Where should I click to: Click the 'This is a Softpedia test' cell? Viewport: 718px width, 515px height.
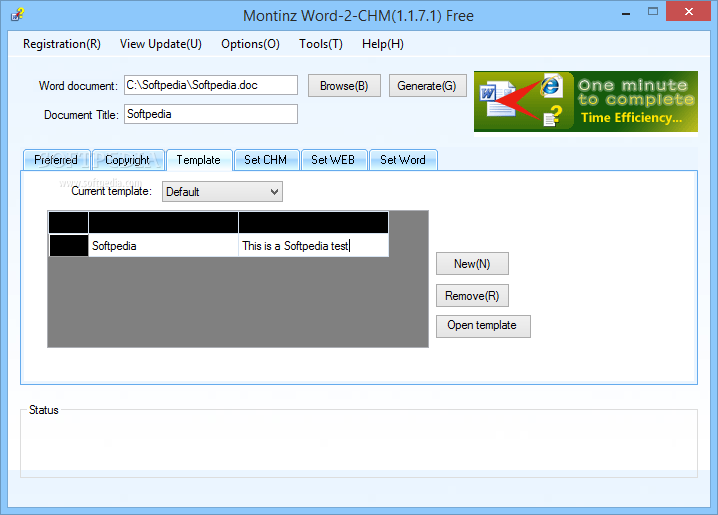(x=314, y=246)
